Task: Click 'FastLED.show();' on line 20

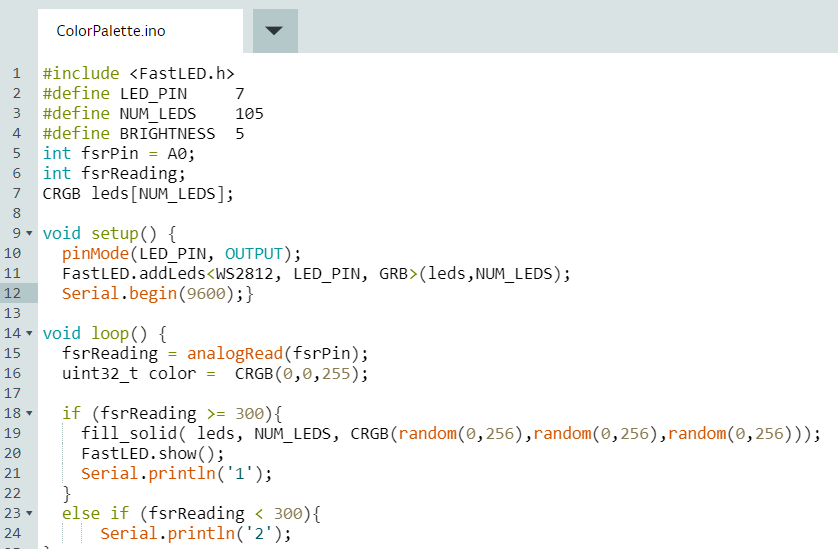Action: click(x=153, y=453)
